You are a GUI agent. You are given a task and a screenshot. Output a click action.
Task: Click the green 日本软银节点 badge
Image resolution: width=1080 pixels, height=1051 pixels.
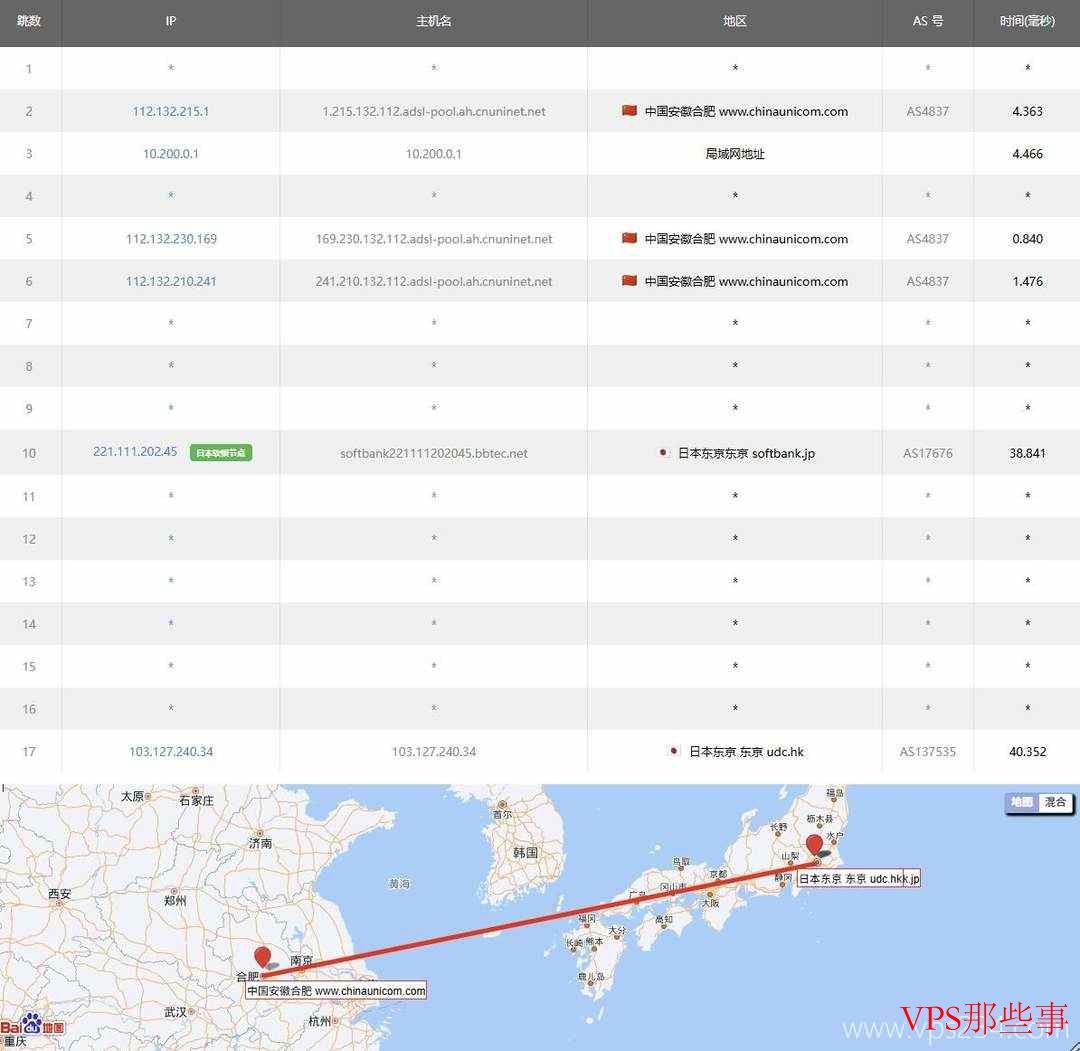221,452
